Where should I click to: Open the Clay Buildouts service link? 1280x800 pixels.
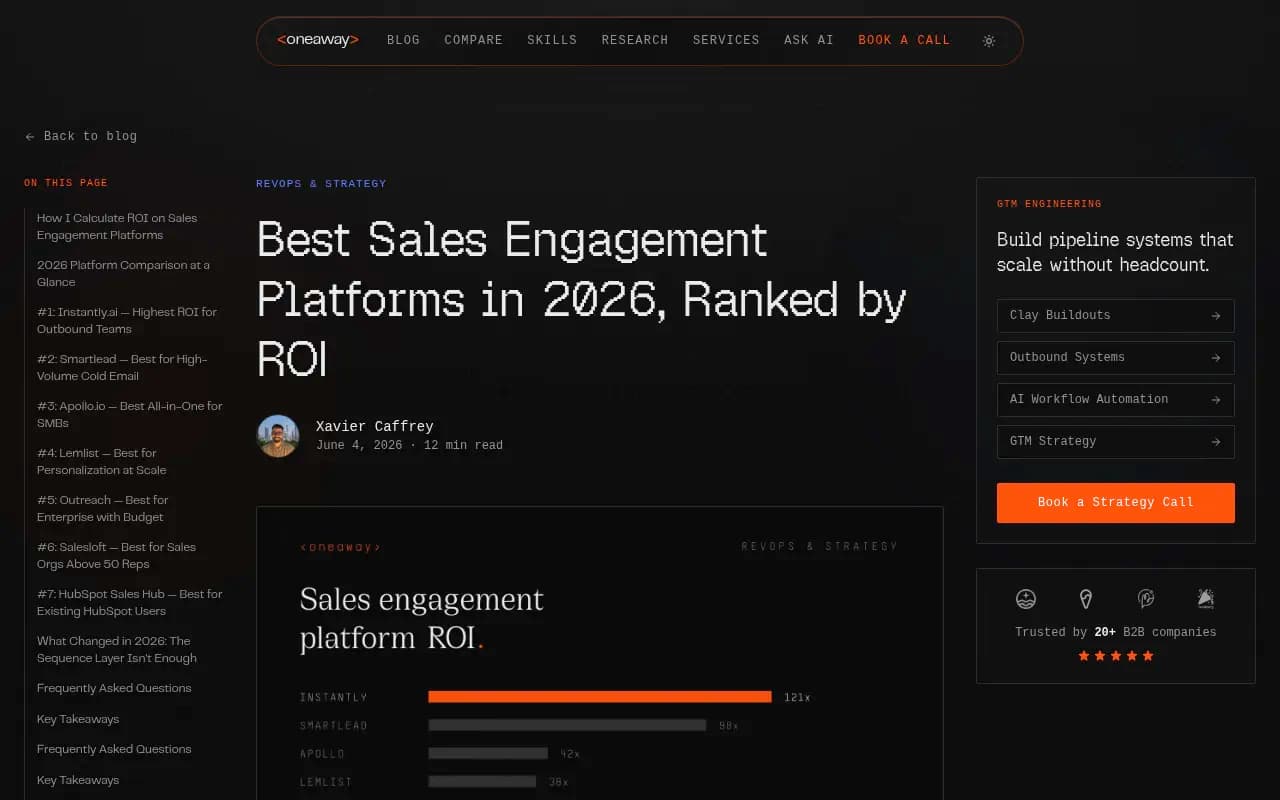(1115, 315)
